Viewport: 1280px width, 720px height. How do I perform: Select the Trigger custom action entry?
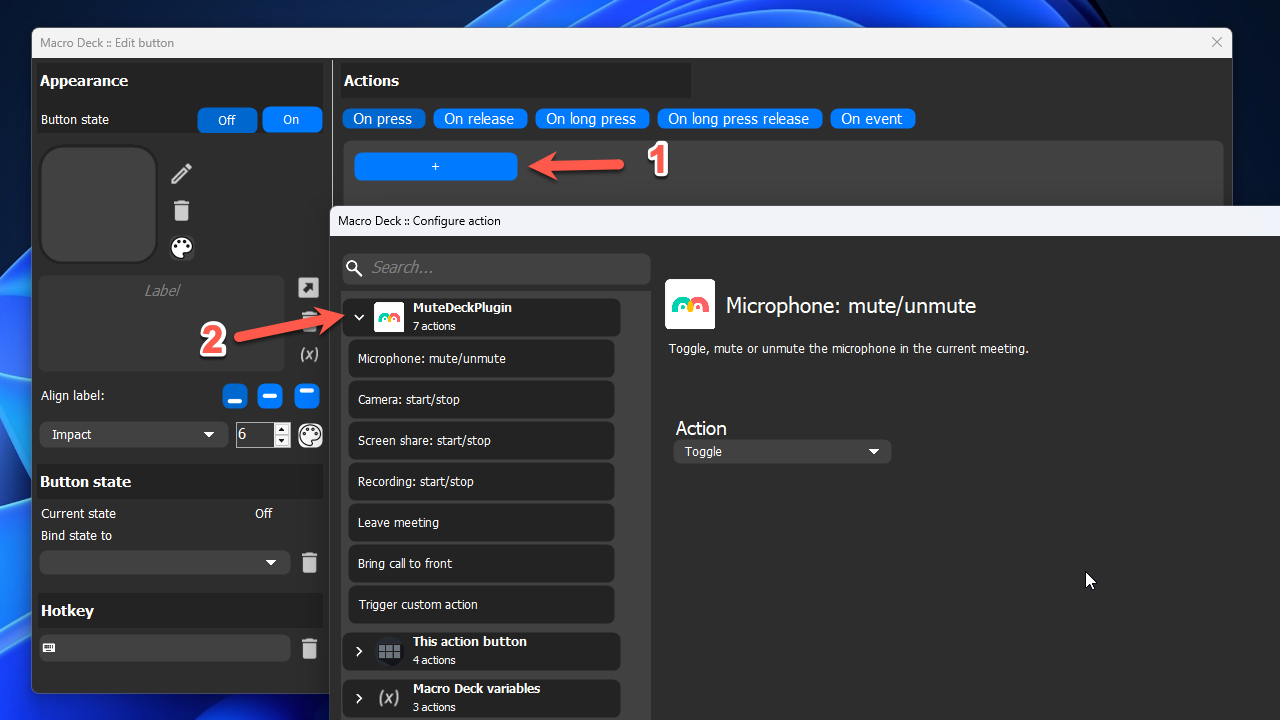481,605
